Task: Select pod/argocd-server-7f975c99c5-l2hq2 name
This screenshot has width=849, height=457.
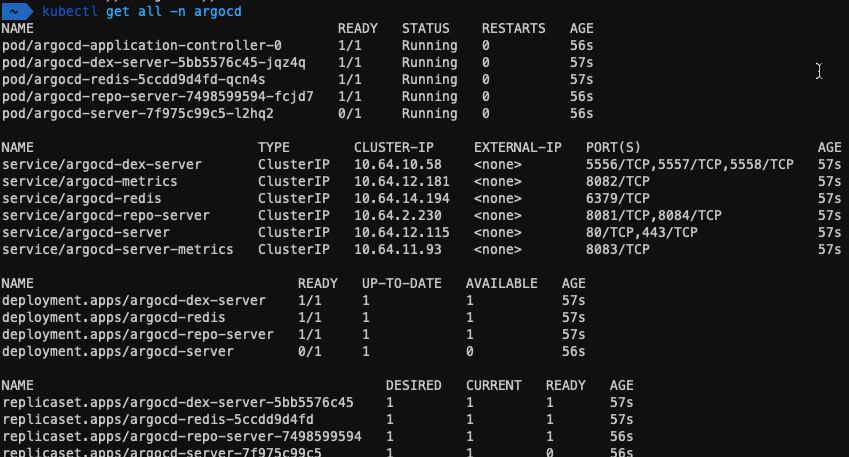Action: pyautogui.click(x=138, y=114)
